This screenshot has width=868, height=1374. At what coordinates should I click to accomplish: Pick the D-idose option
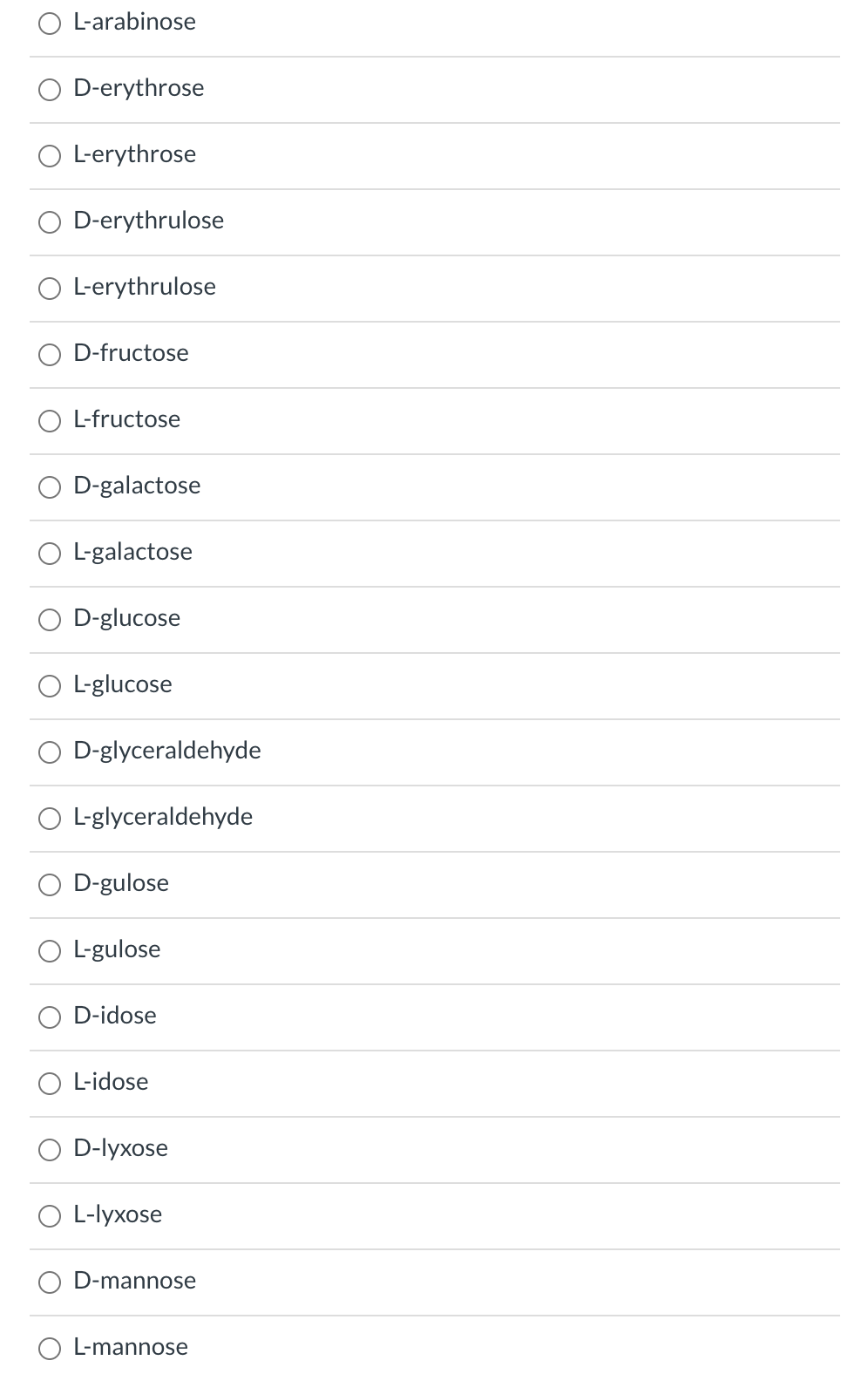pos(50,1017)
